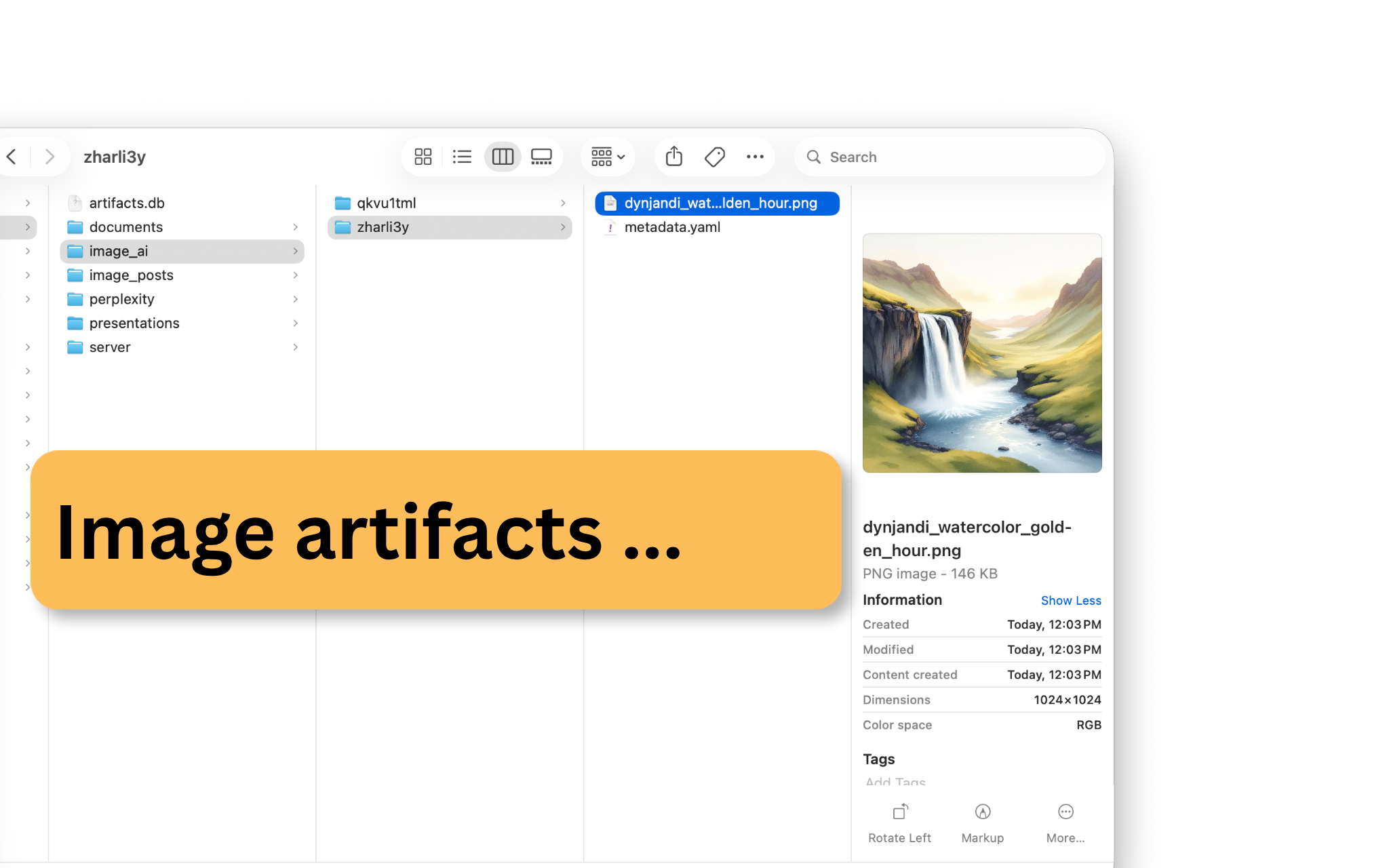Expand chevron beside documents folder
The width and height of the screenshot is (1389, 868).
point(296,227)
